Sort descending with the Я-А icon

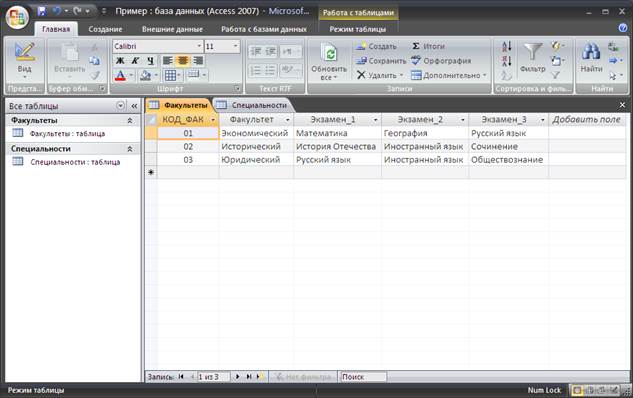point(506,61)
